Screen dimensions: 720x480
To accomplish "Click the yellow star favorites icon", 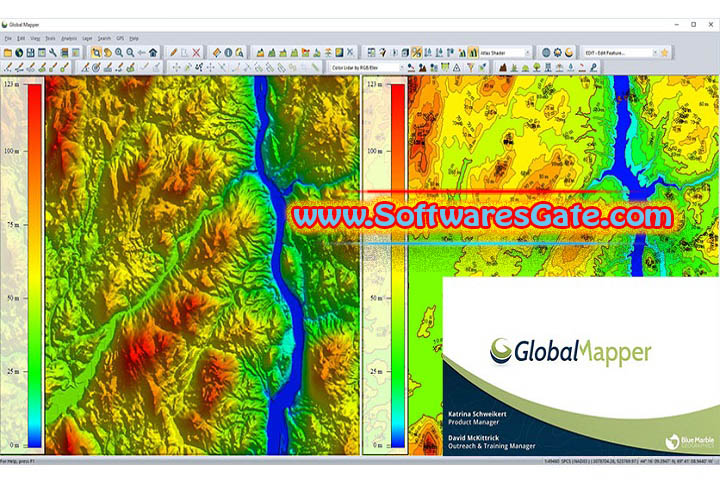I will tap(664, 53).
